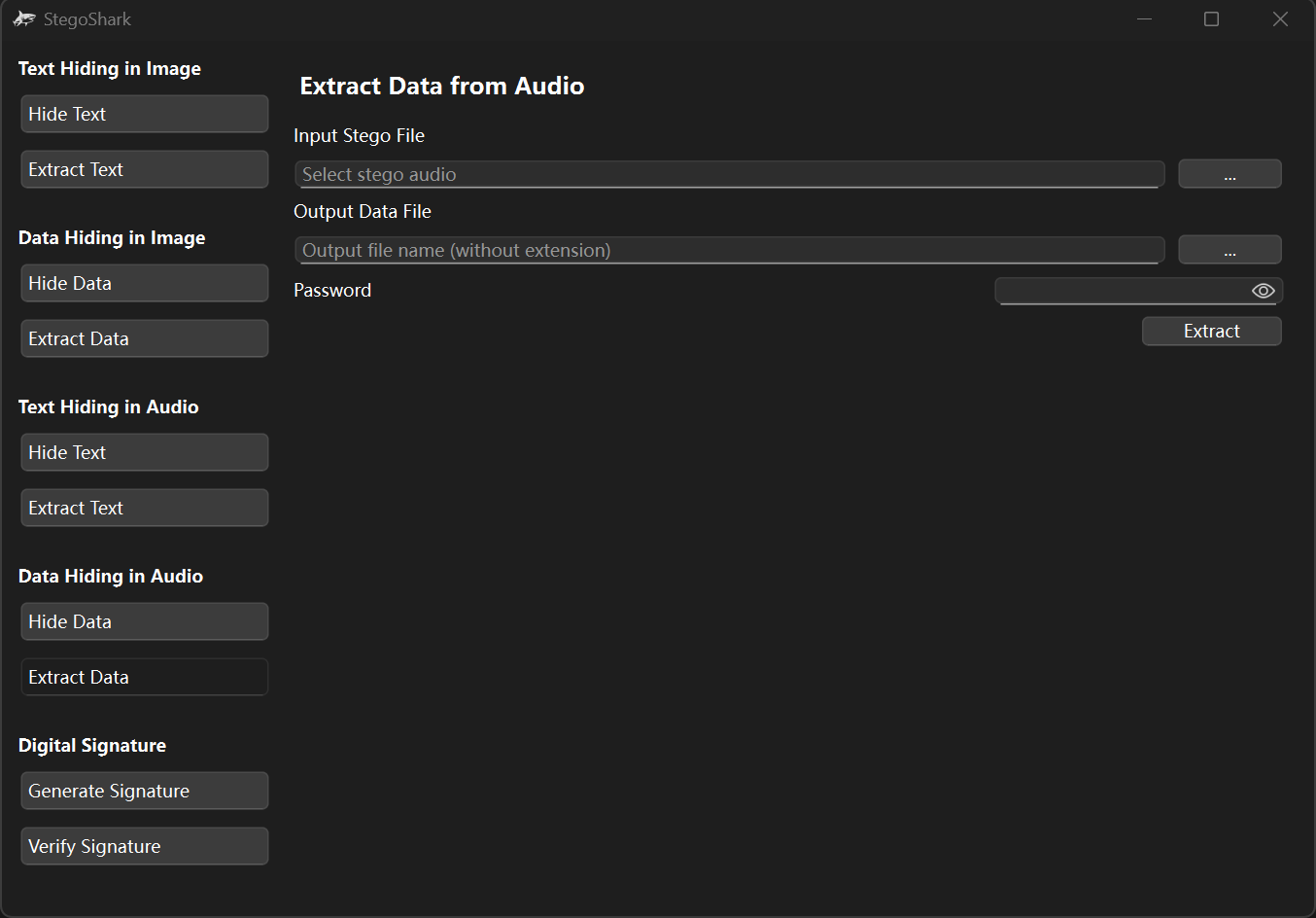Focus the Select stego audio field

730,174
